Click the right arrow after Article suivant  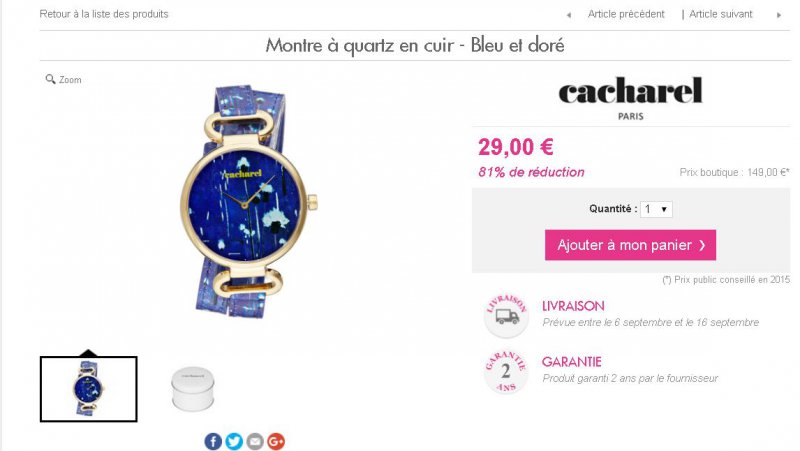point(779,15)
